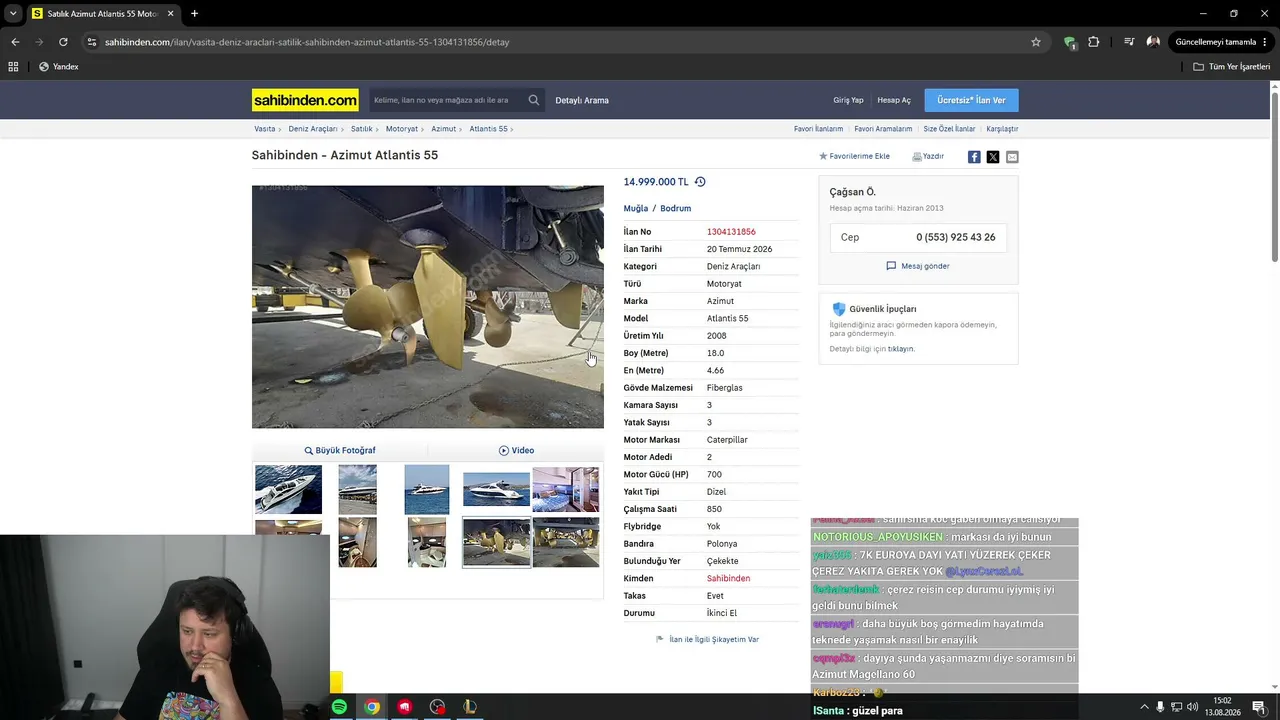Add listing via Favorilerime Ekle
Image resolution: width=1280 pixels, height=720 pixels.
854,156
